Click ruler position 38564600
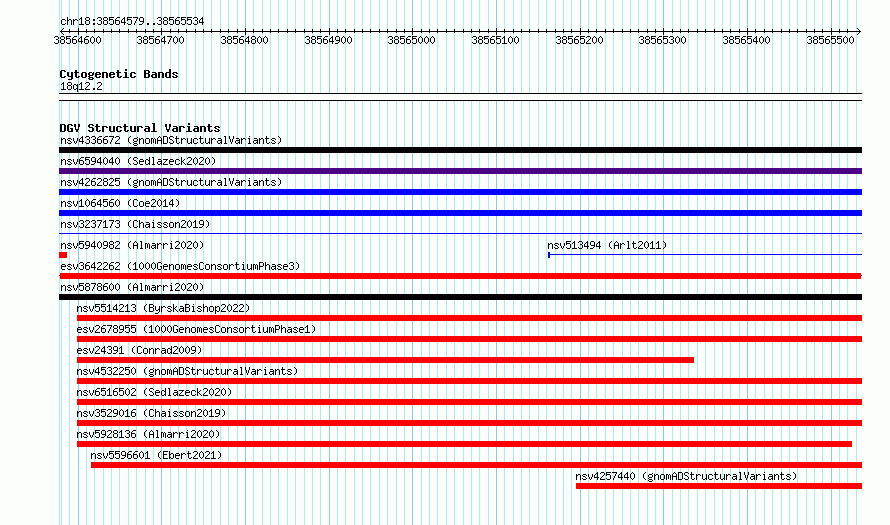 click(77, 40)
